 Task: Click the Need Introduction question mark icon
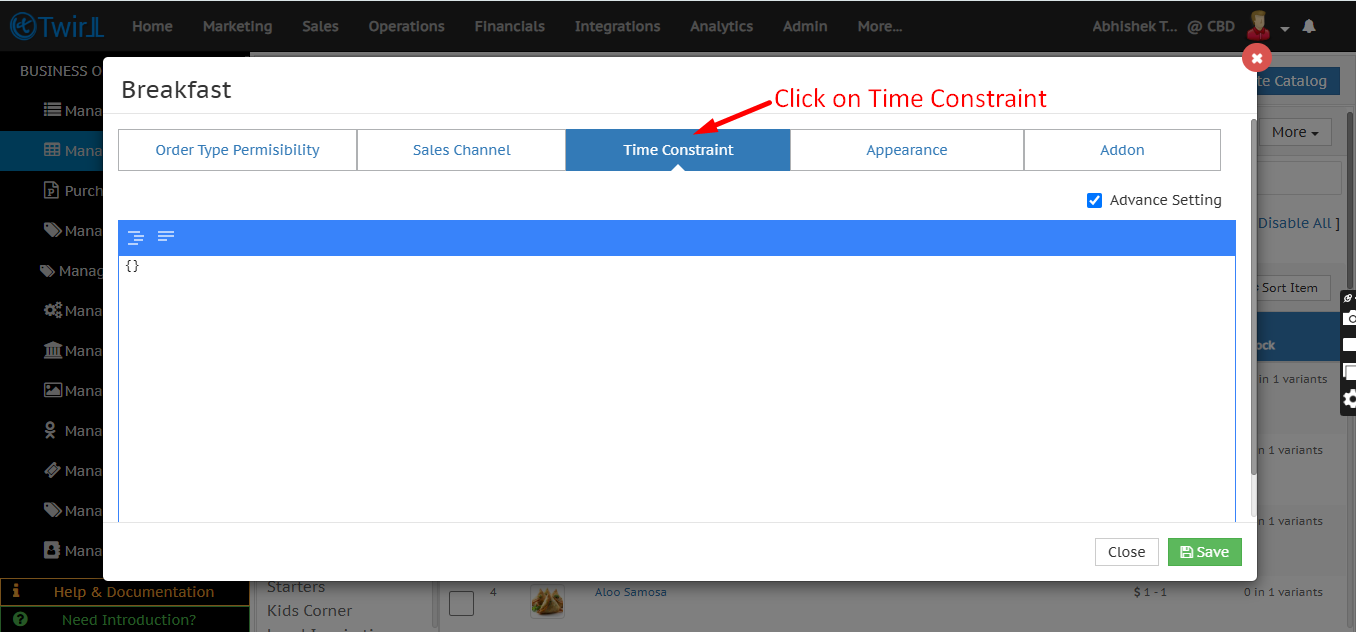click(x=16, y=620)
